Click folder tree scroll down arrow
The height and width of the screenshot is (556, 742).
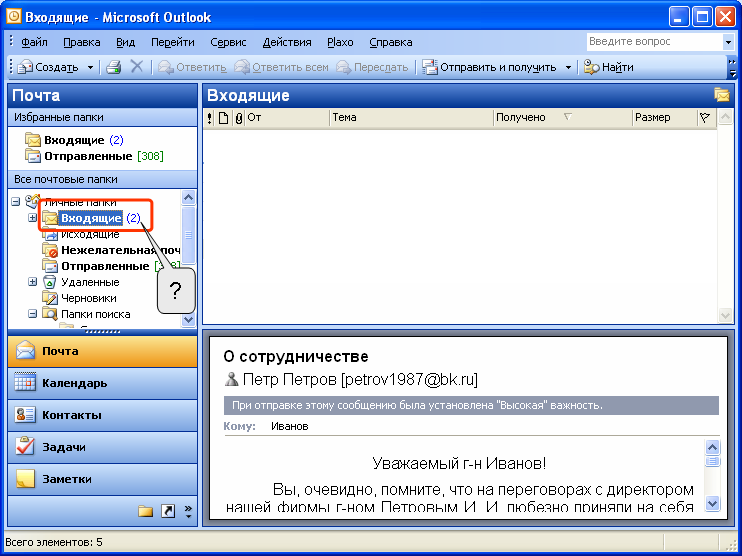[x=188, y=320]
